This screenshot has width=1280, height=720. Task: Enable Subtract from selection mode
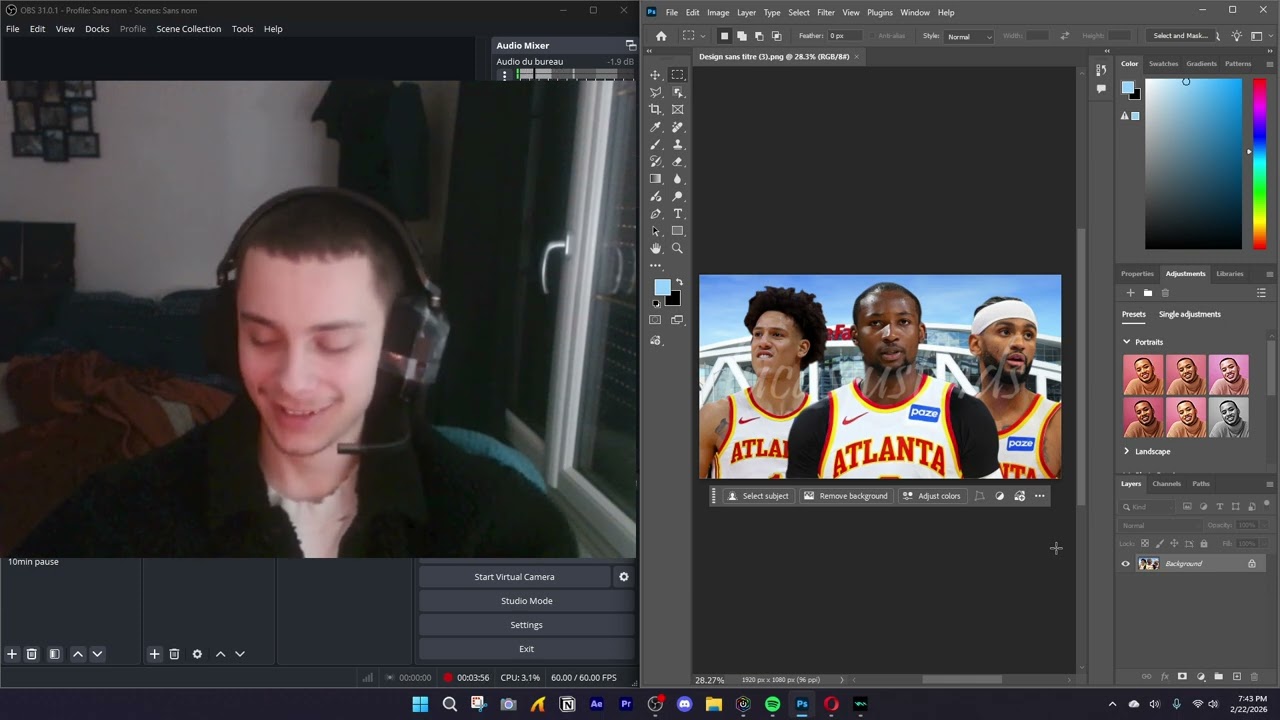(x=759, y=36)
